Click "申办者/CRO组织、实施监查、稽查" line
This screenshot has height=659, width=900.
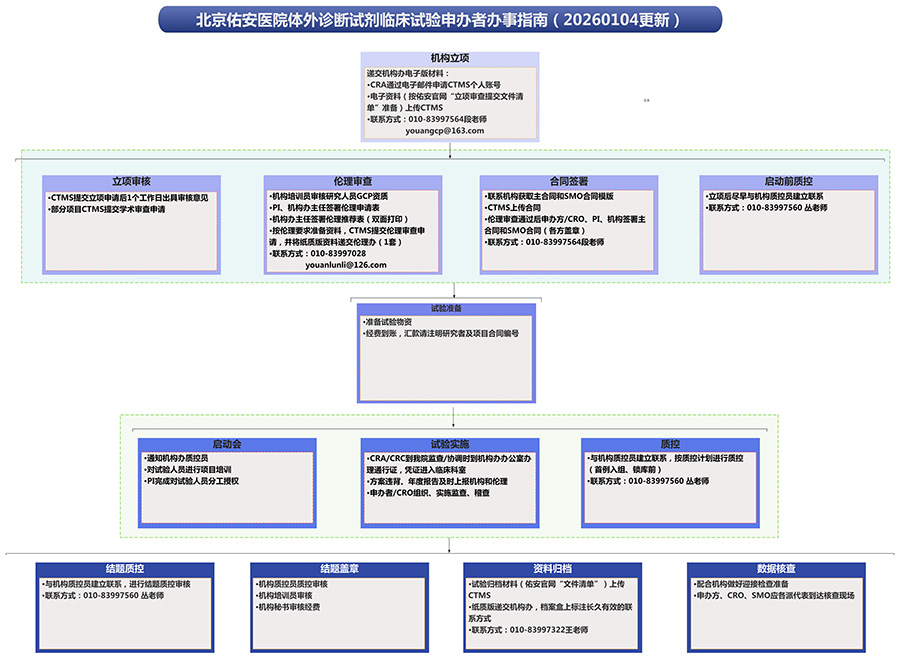point(428,493)
